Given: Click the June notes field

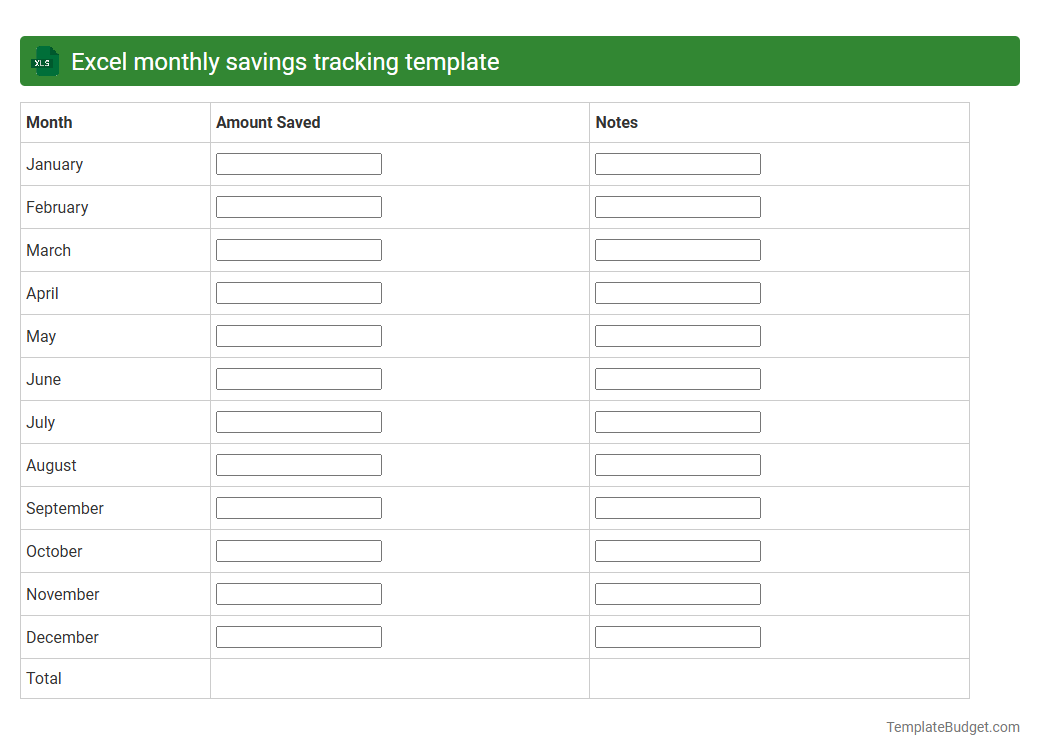Looking at the screenshot, I should 677,378.
